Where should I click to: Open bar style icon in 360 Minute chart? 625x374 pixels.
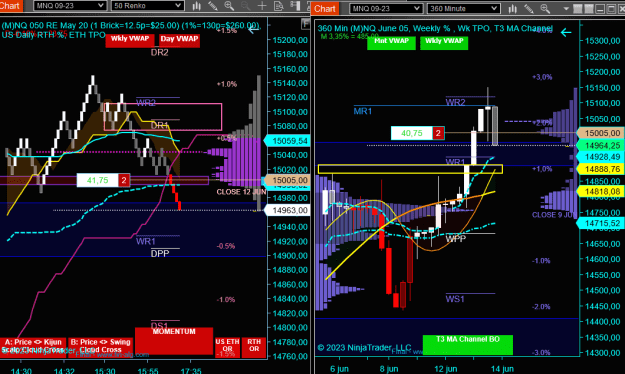512,8
